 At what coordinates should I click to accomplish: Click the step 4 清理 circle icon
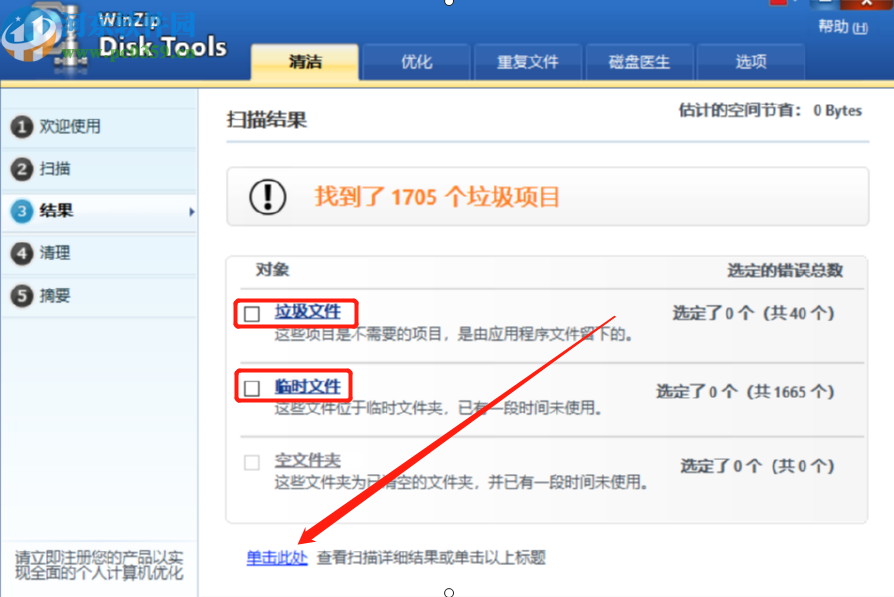[21, 253]
